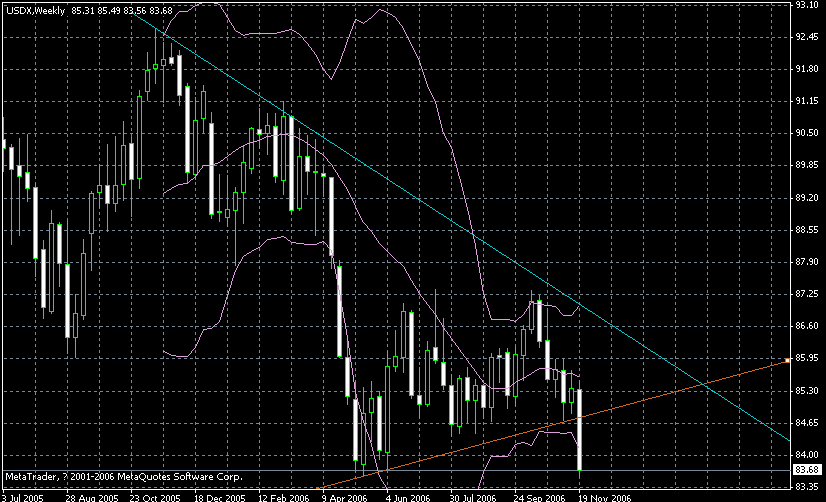
Task: Select the cyan descending trendline
Action: (x=461, y=227)
